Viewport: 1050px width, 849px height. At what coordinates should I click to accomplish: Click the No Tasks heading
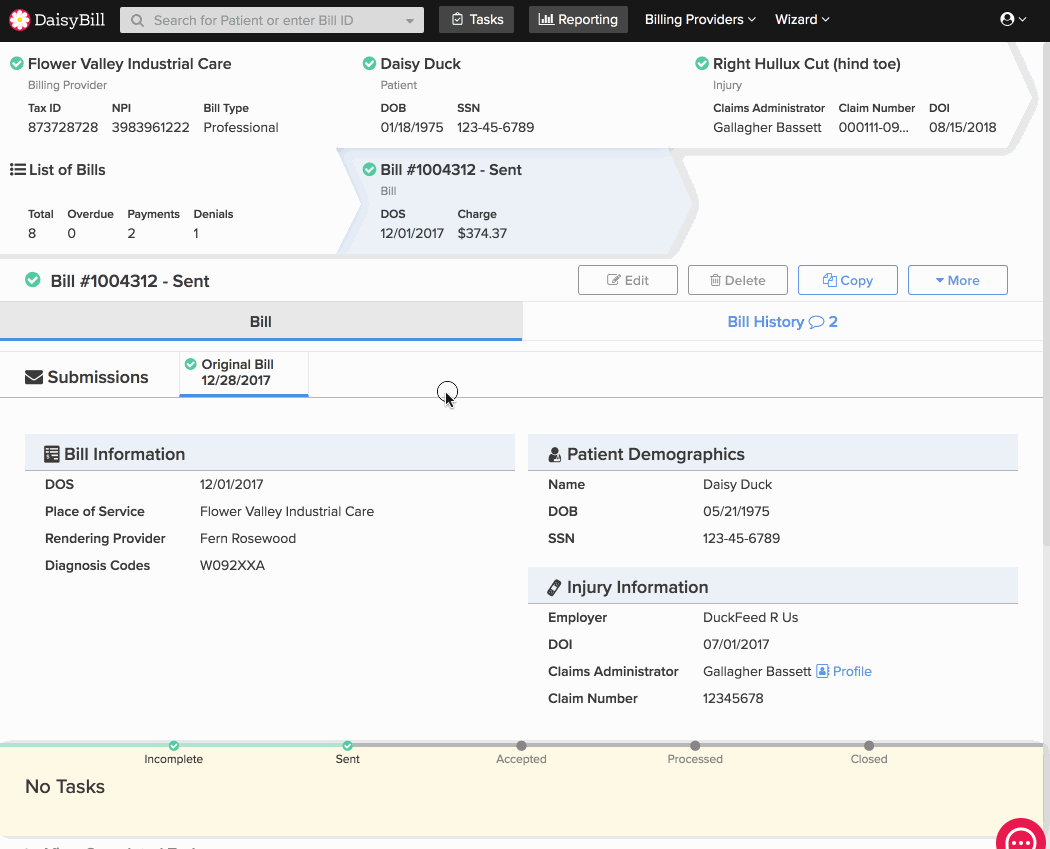[65, 786]
